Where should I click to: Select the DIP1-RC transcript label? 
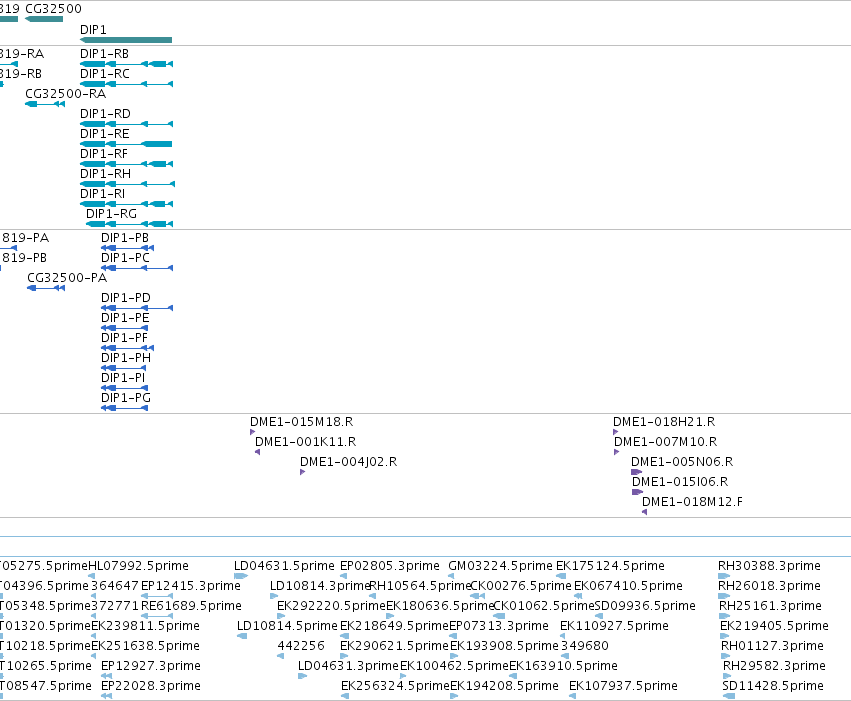pyautogui.click(x=105, y=74)
